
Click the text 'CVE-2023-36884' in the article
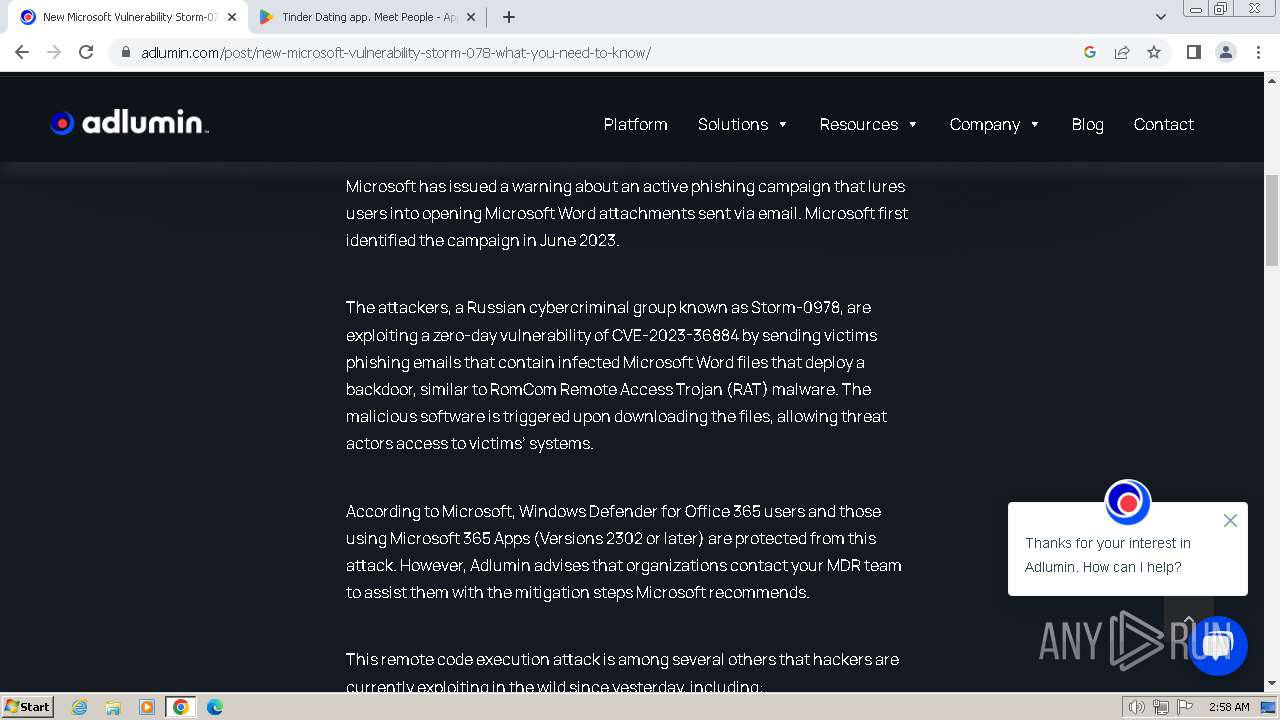pyautogui.click(x=675, y=335)
